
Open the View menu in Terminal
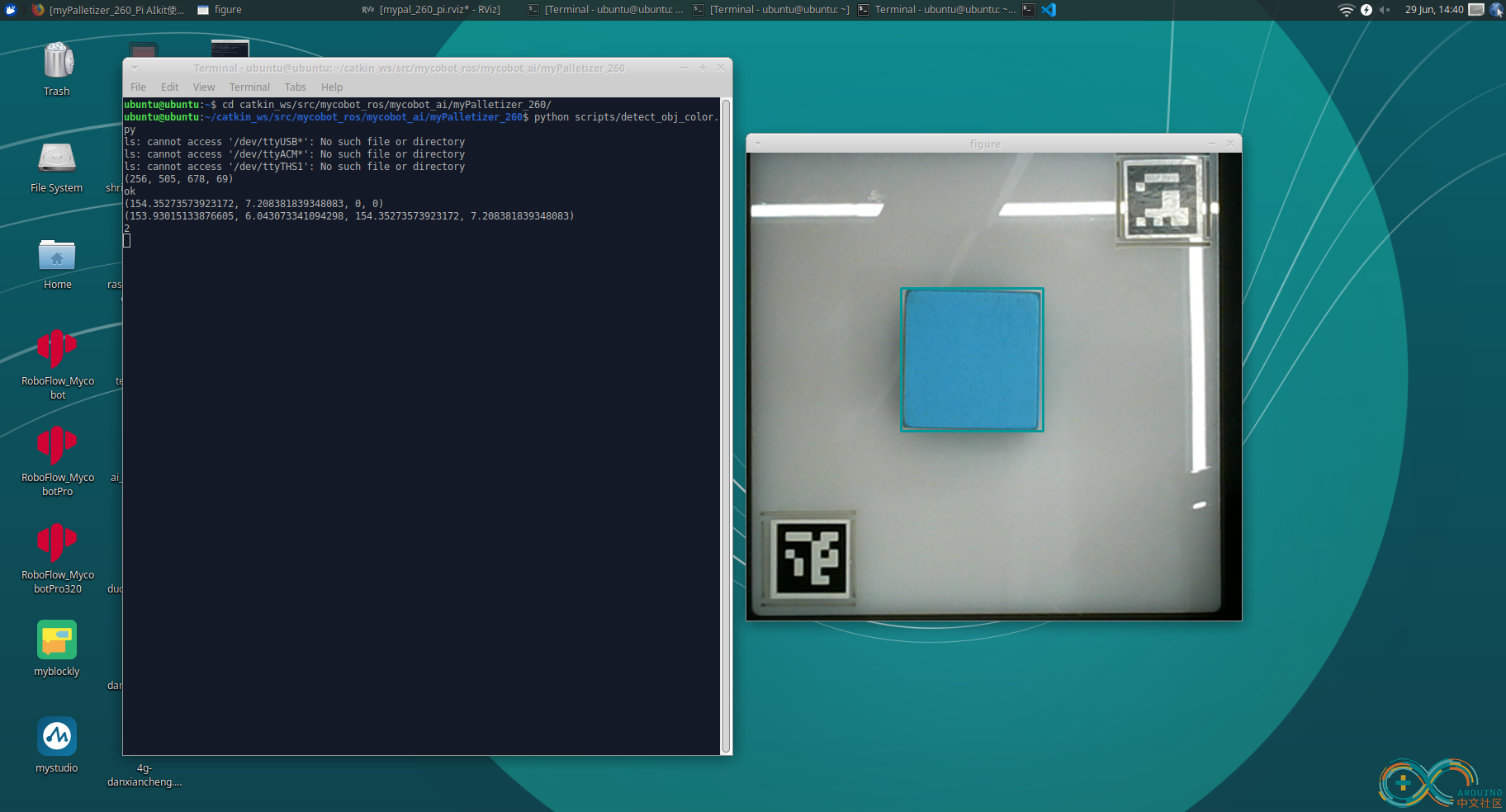pyautogui.click(x=204, y=87)
